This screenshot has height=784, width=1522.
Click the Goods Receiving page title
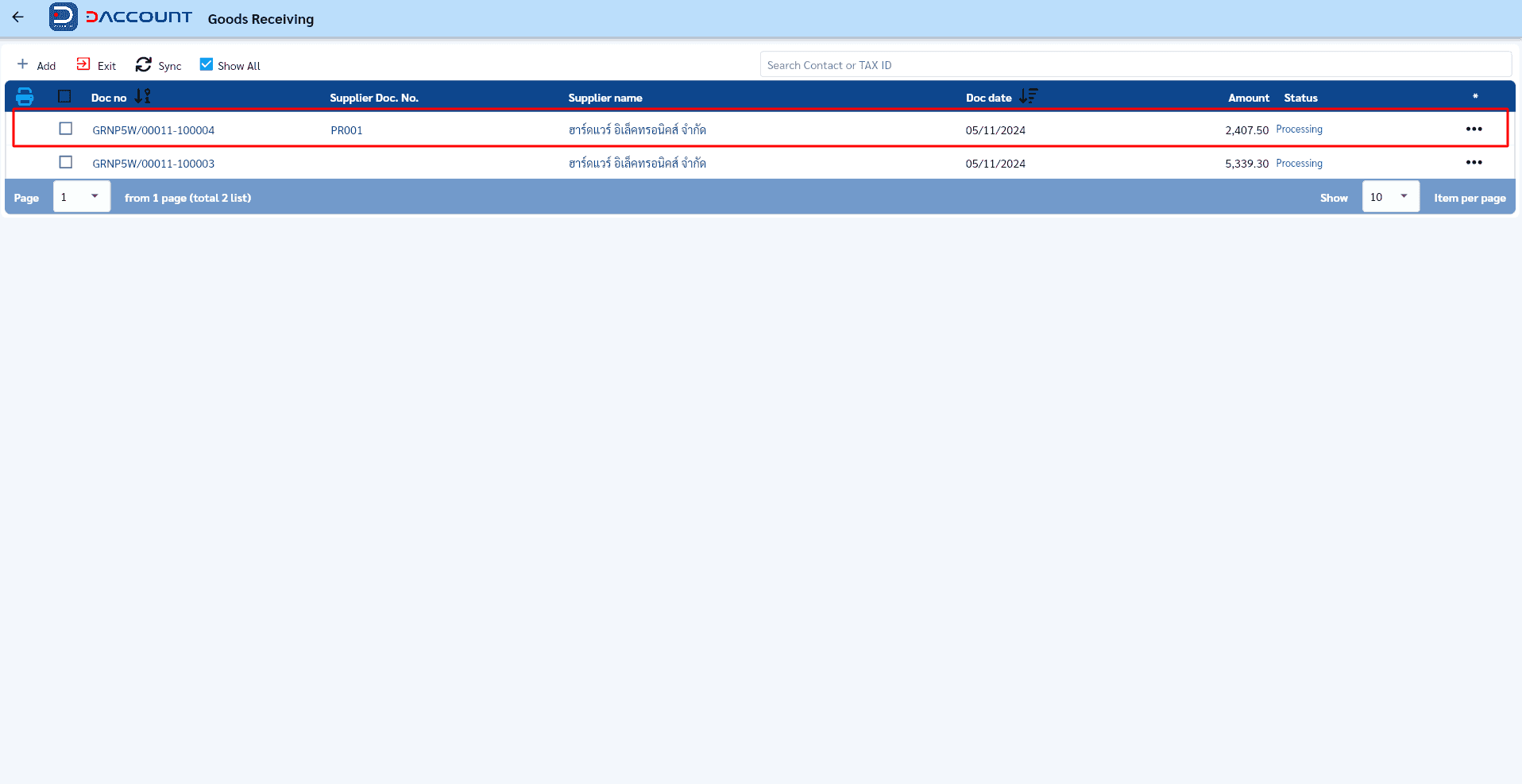pyautogui.click(x=261, y=19)
